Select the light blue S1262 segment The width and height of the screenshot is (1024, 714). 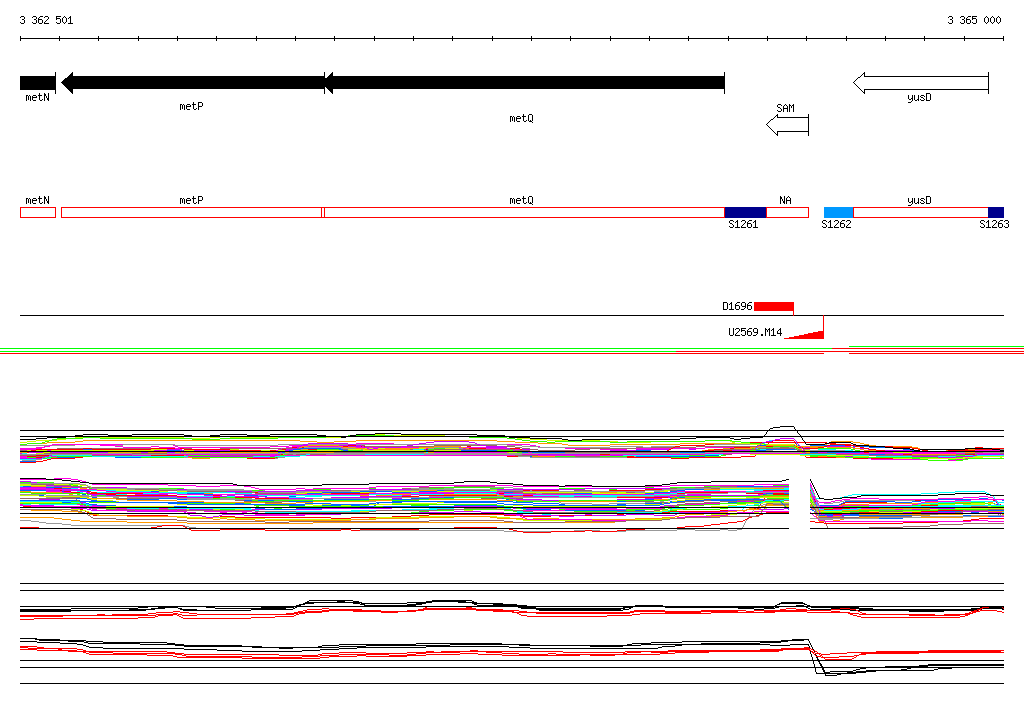tap(839, 212)
